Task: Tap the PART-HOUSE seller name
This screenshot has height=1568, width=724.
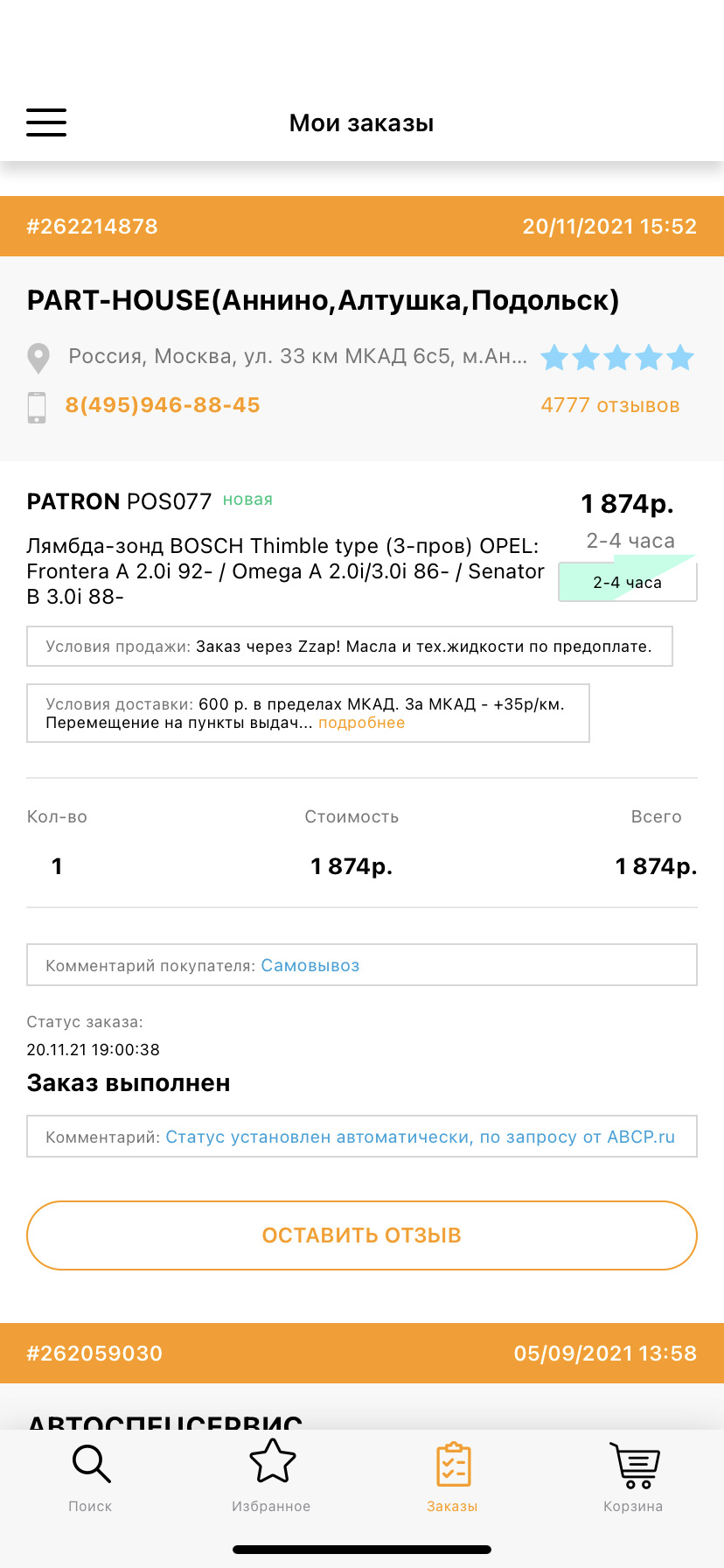Action: coord(323,300)
